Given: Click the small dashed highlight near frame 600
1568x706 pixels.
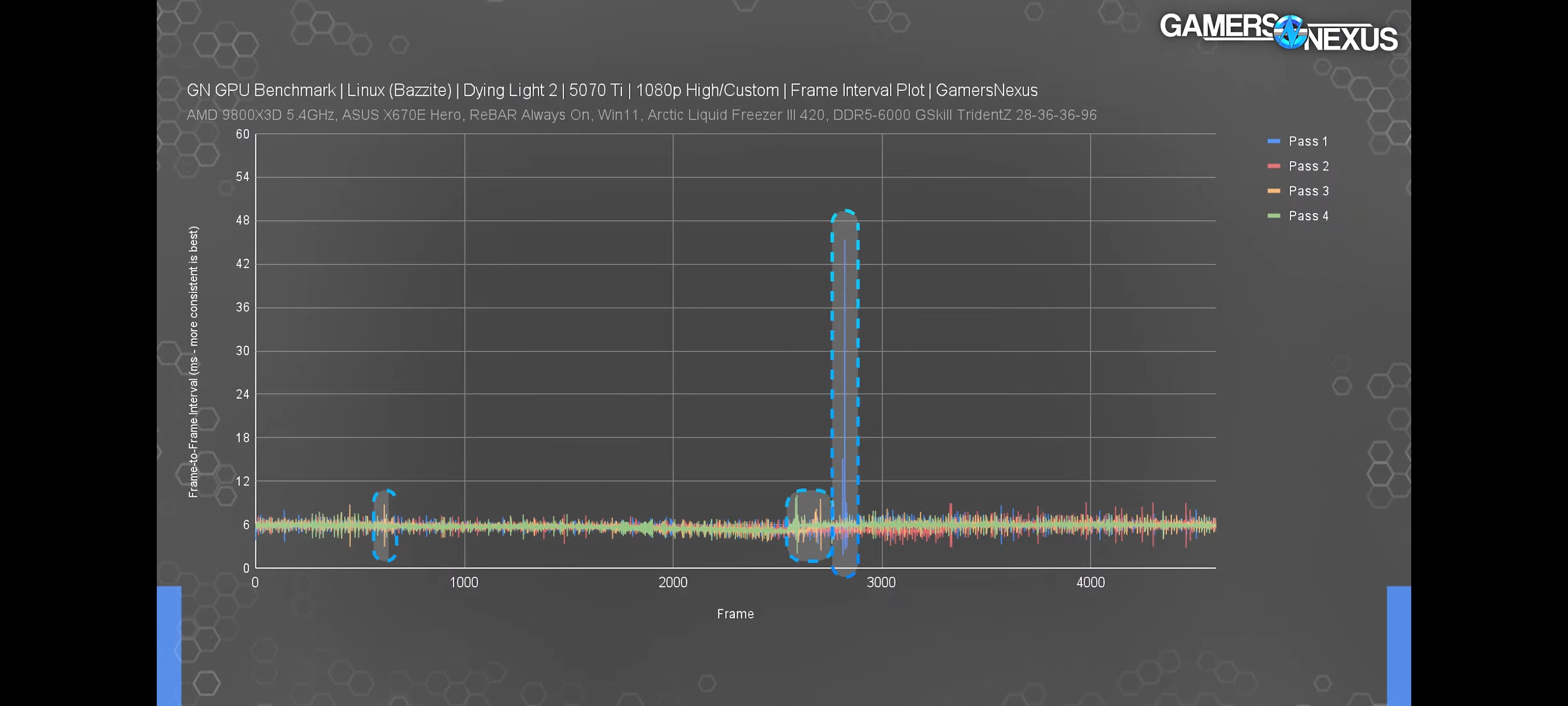Looking at the screenshot, I should 385,525.
